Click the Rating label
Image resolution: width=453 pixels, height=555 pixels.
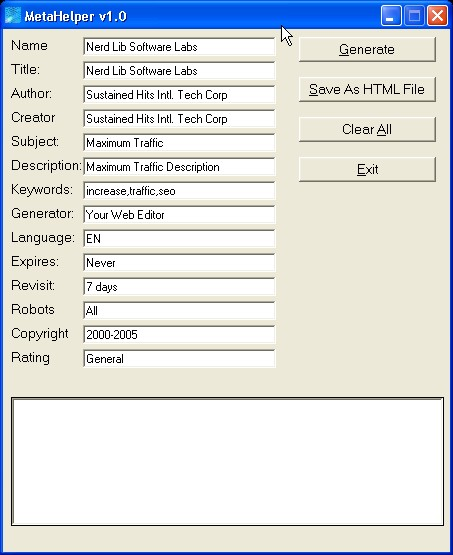30,357
